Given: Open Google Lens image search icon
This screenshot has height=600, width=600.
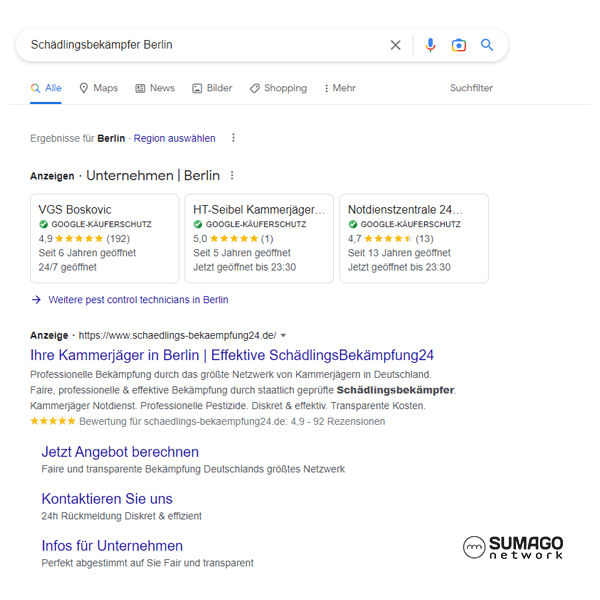Looking at the screenshot, I should (458, 45).
